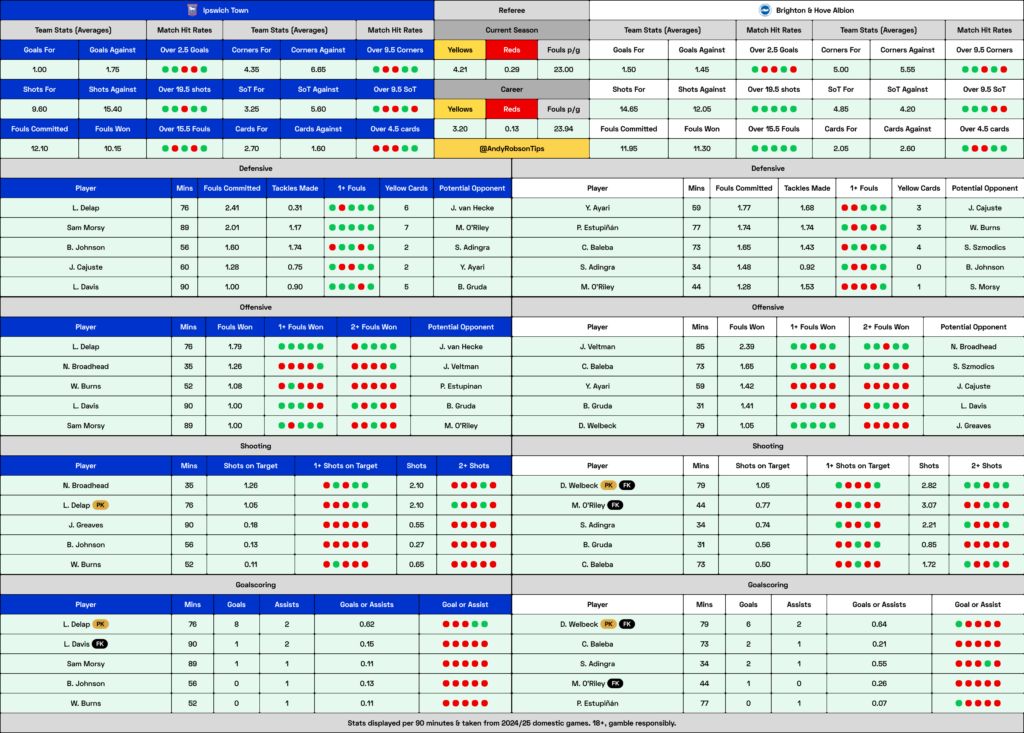This screenshot has width=1024, height=733.
Task: Click the gamble responsibly disclaimer footer text
Action: [x=511, y=723]
